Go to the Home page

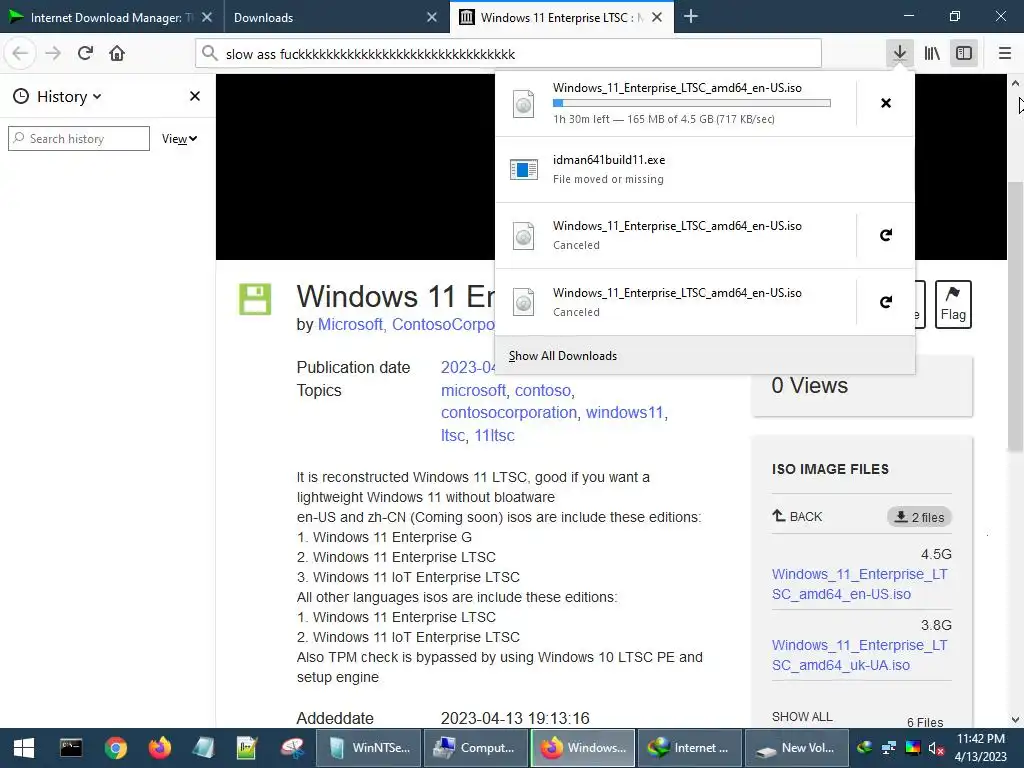117,53
